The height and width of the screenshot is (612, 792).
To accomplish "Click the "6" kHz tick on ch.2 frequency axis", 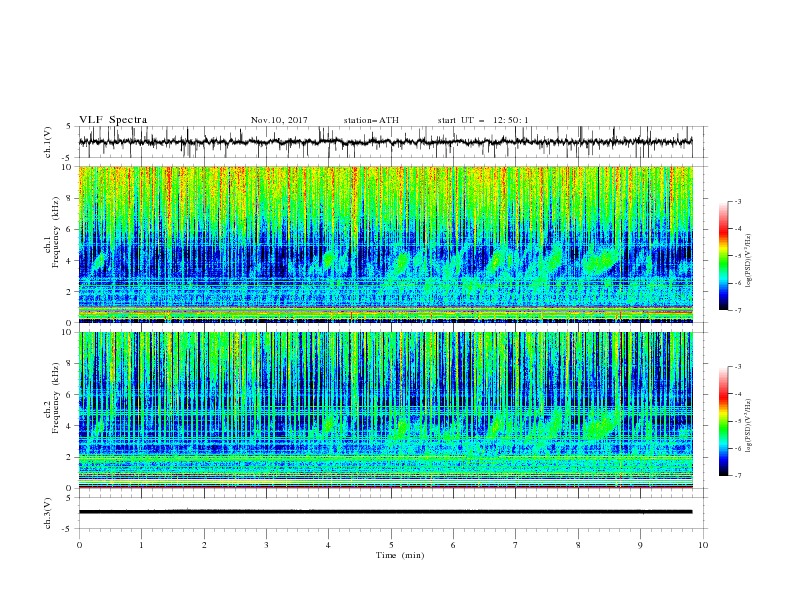I will click(x=71, y=395).
